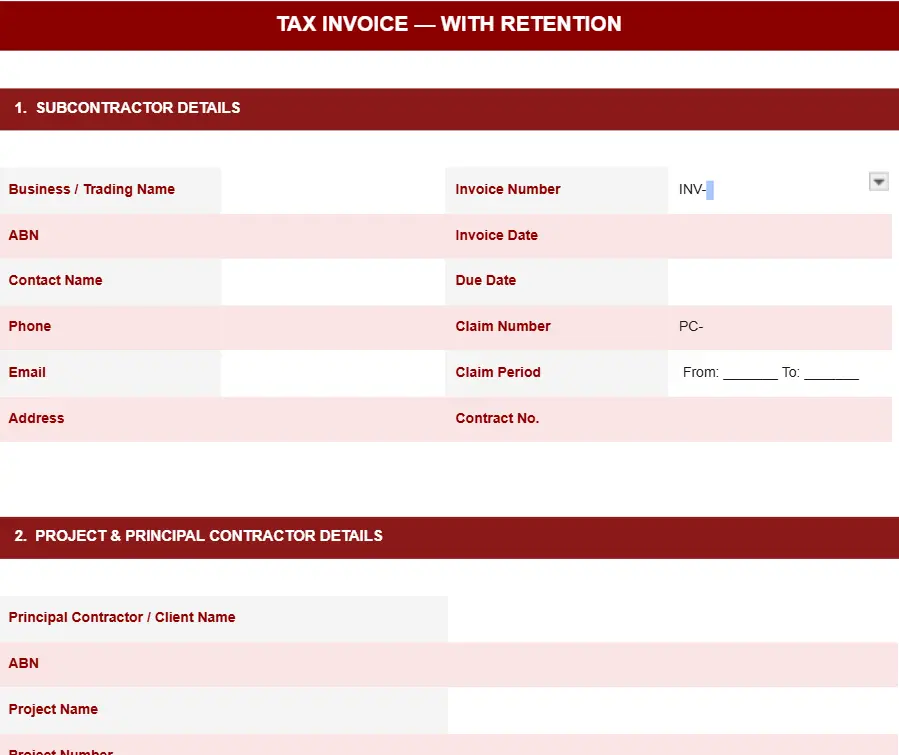Select the Project Name value cell

click(x=672, y=710)
